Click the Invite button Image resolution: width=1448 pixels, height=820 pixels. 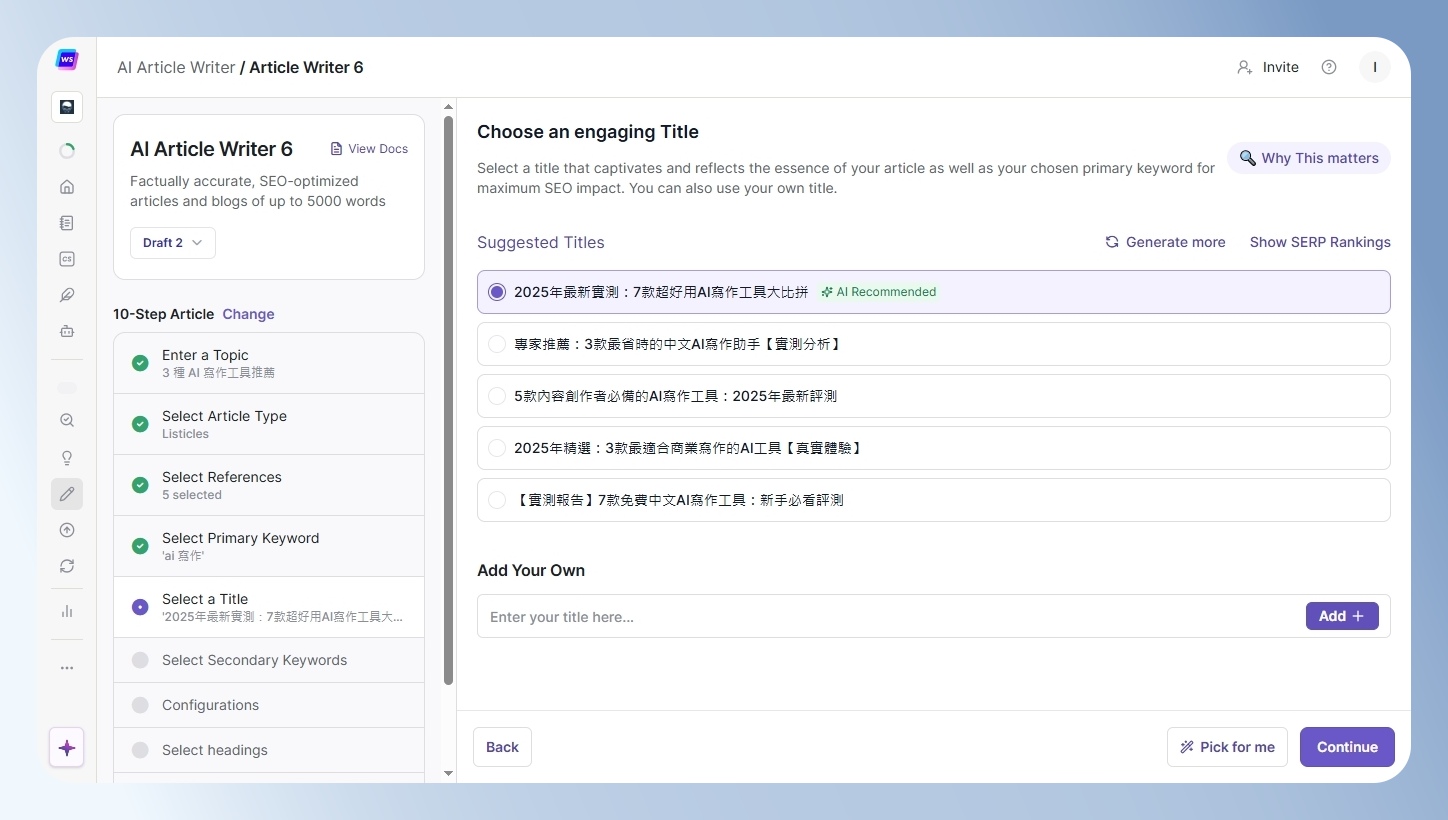click(1268, 67)
